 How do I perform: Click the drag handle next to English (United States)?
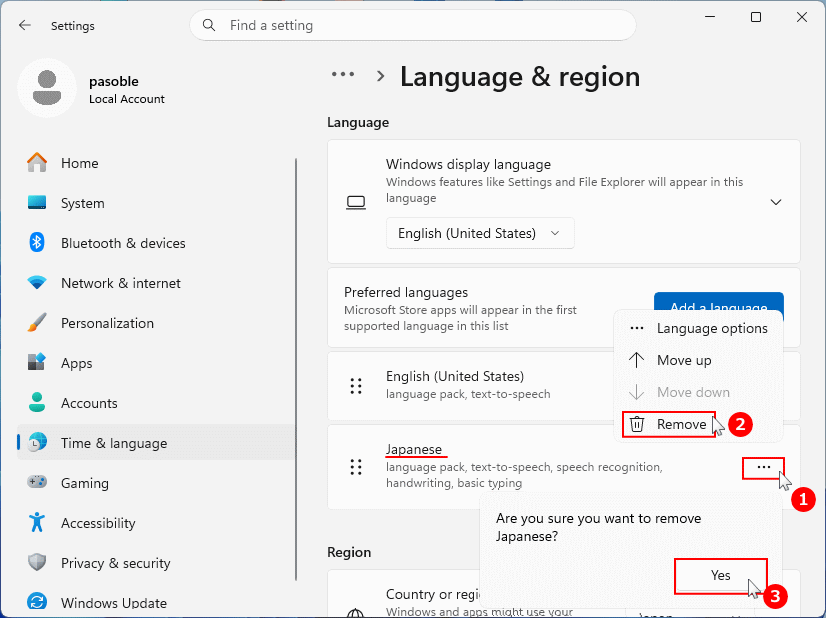(356, 386)
